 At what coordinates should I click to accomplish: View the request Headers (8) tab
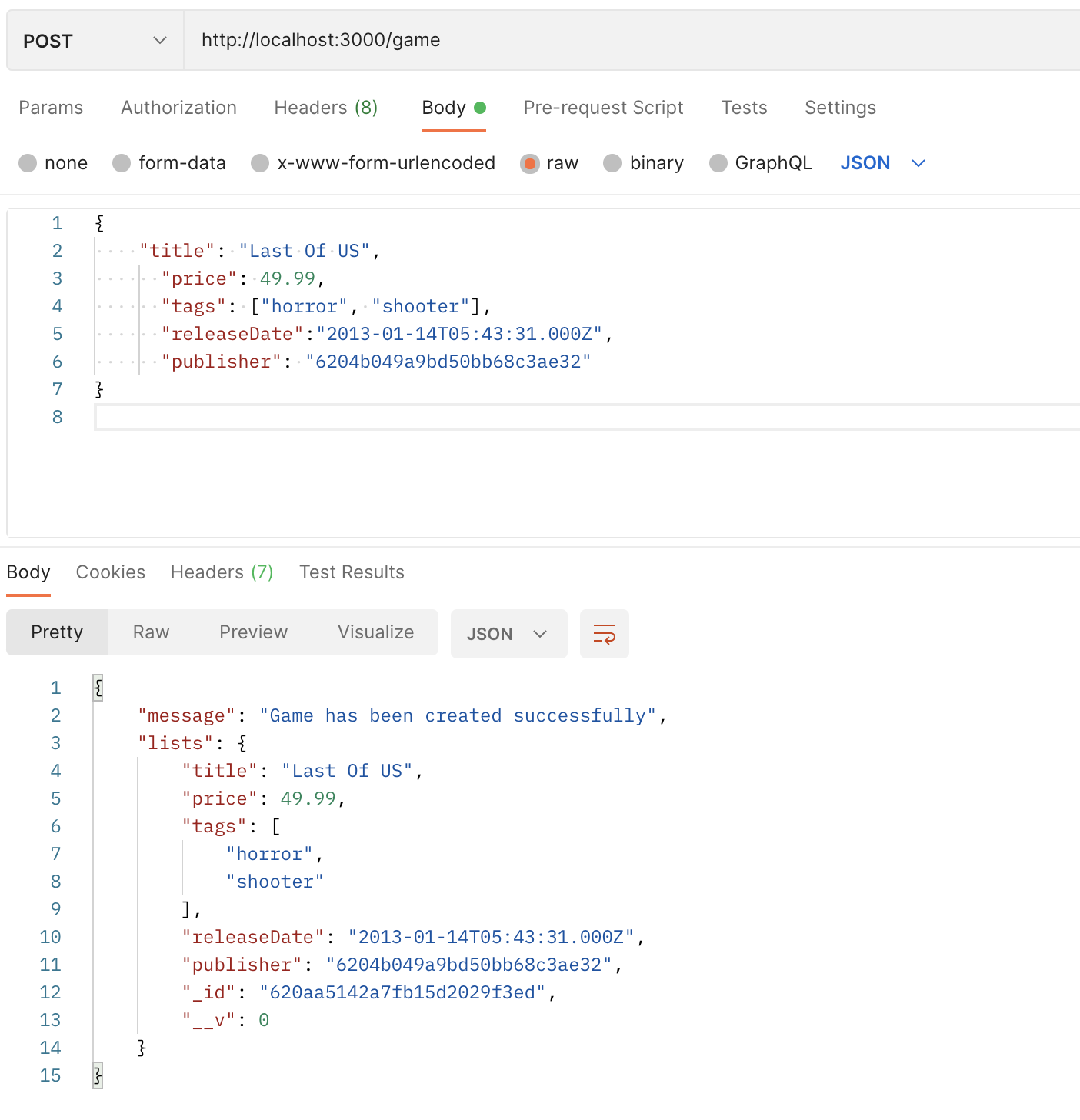click(x=325, y=108)
